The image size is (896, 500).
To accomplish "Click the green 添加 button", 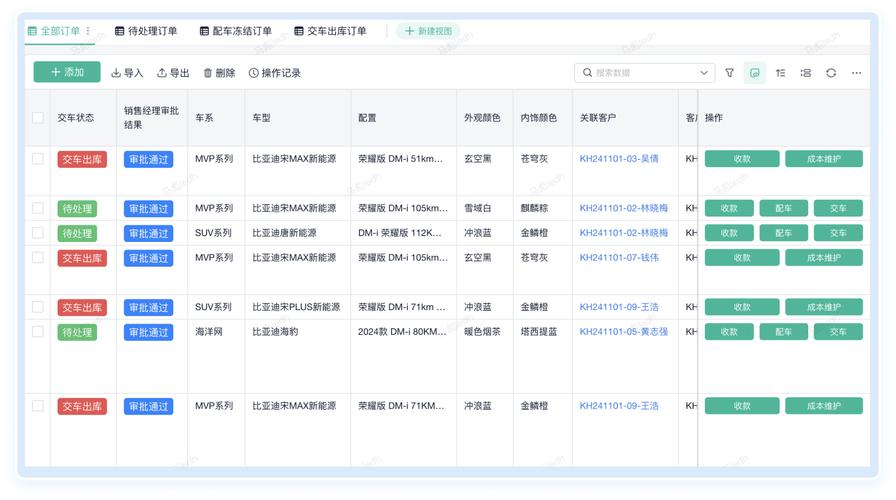I will point(67,72).
